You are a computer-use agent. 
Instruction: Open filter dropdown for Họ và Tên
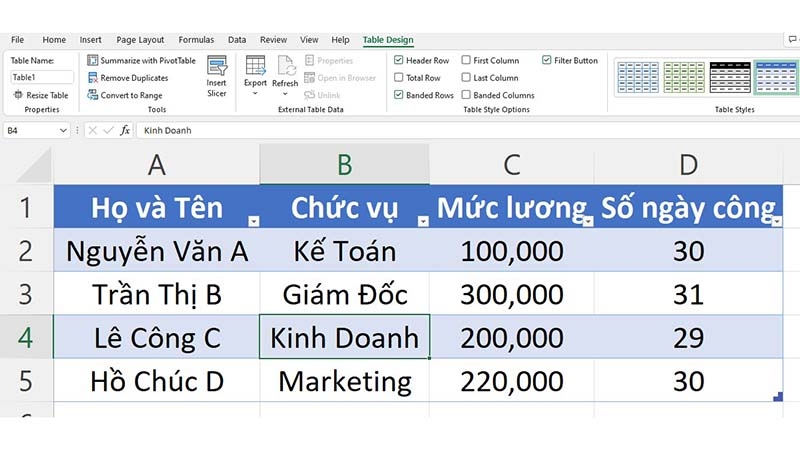pyautogui.click(x=254, y=221)
